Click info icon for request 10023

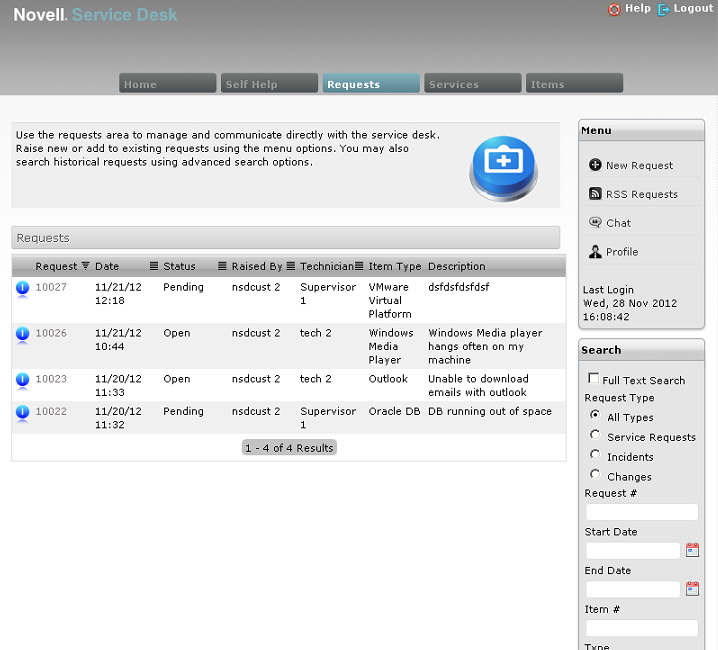[x=22, y=380]
